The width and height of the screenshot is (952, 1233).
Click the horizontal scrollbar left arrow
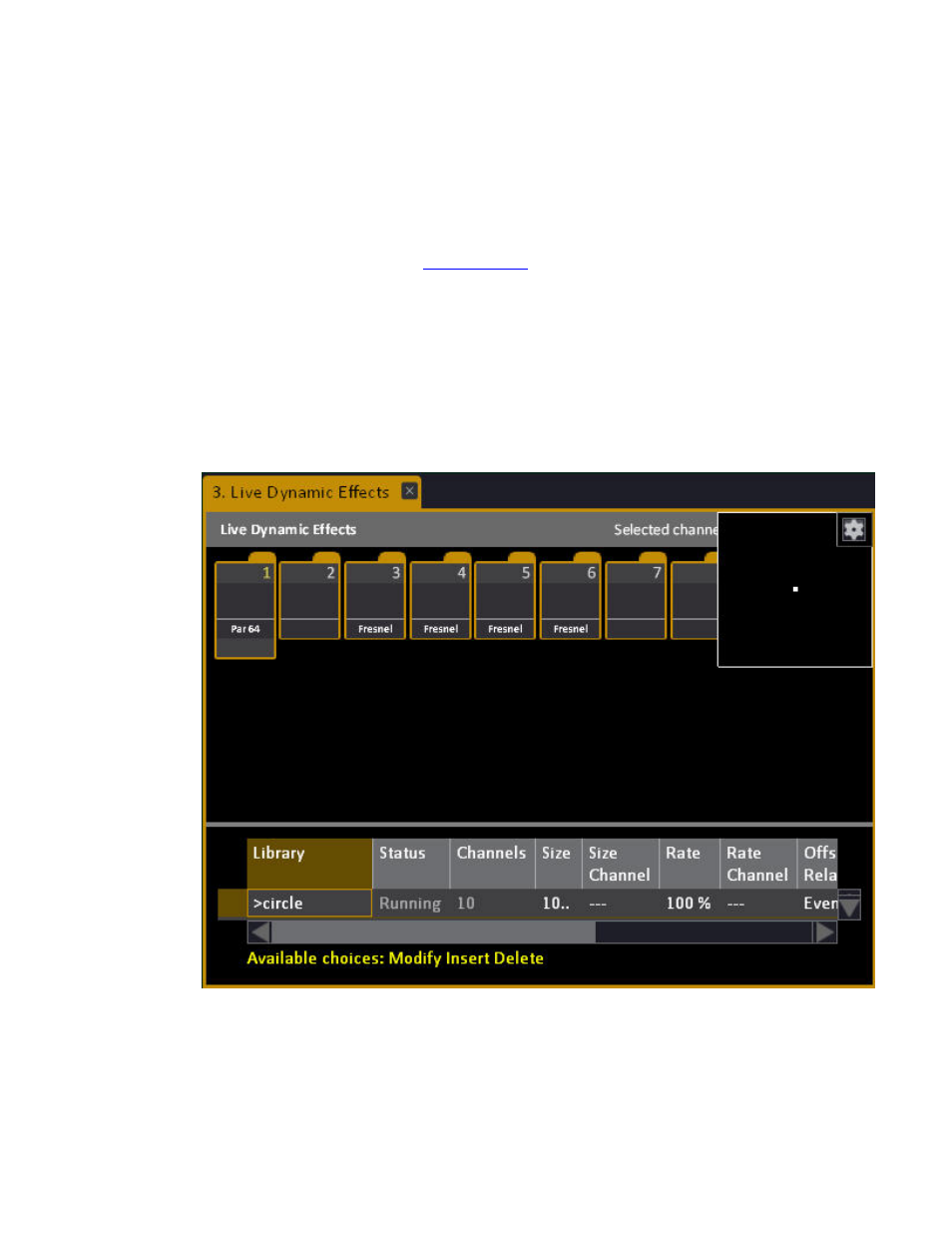pos(259,932)
